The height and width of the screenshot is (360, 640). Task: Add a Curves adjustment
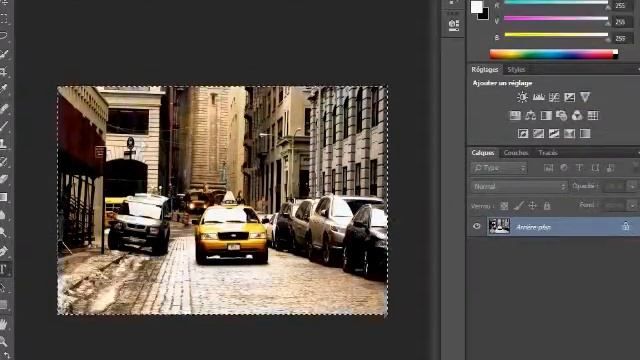554,97
